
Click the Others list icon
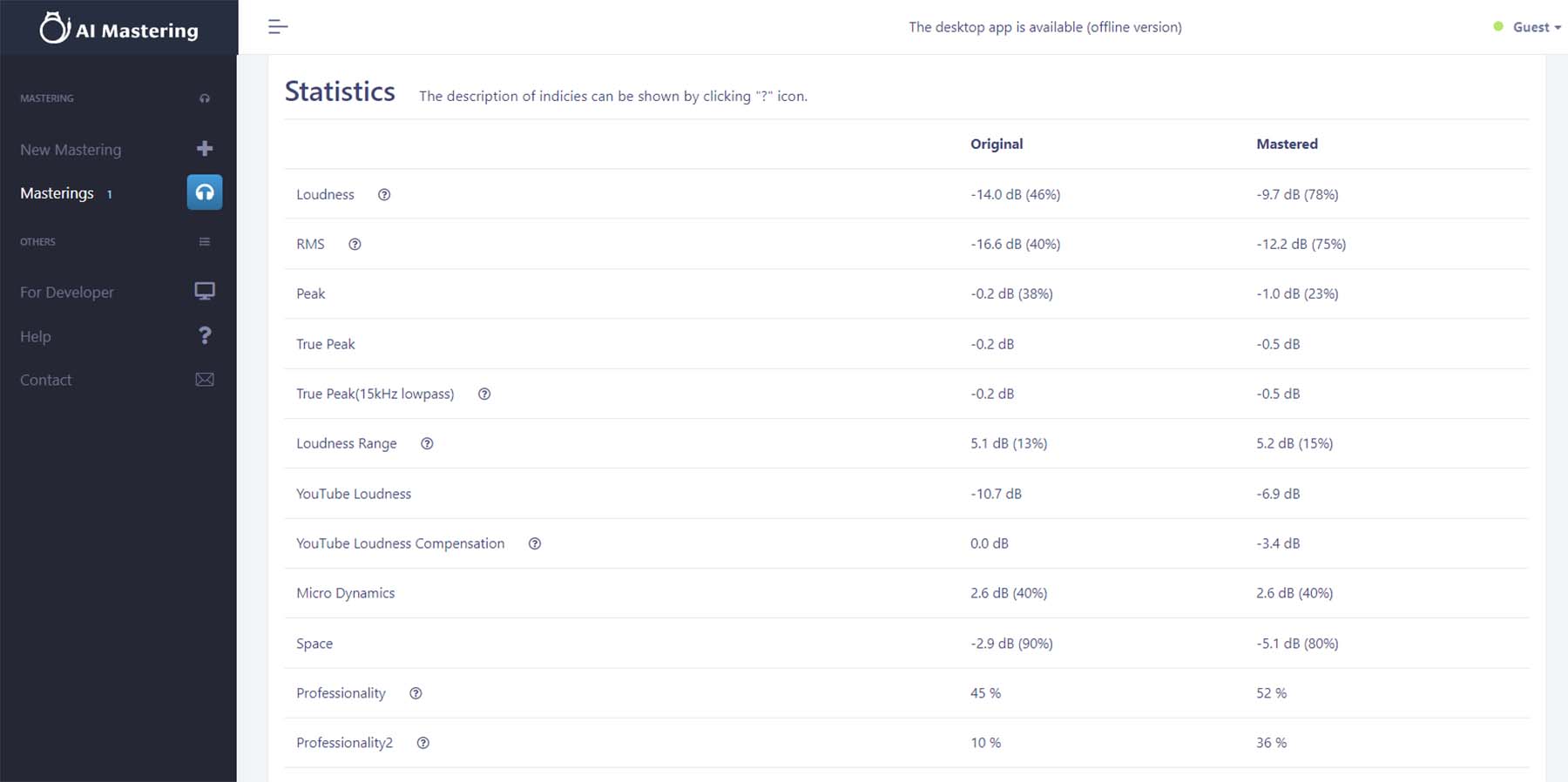(x=204, y=241)
